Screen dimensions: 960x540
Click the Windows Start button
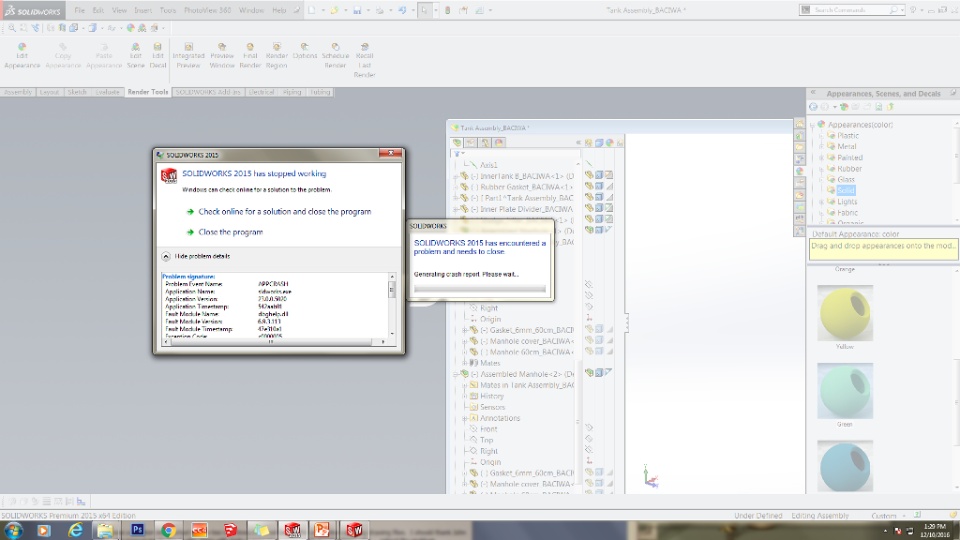click(13, 530)
